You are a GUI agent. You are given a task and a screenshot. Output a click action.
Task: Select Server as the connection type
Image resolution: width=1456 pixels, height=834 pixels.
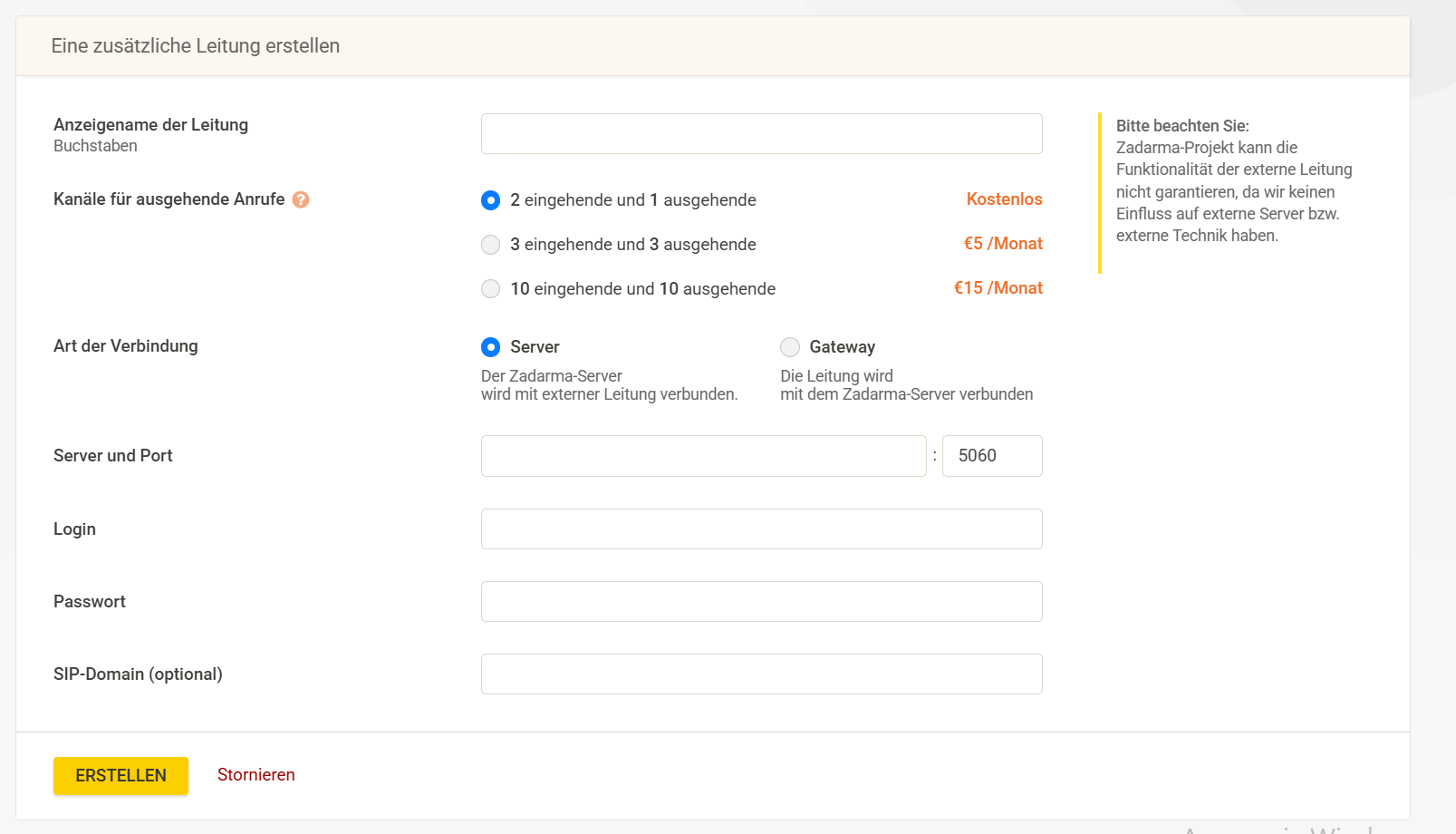490,347
